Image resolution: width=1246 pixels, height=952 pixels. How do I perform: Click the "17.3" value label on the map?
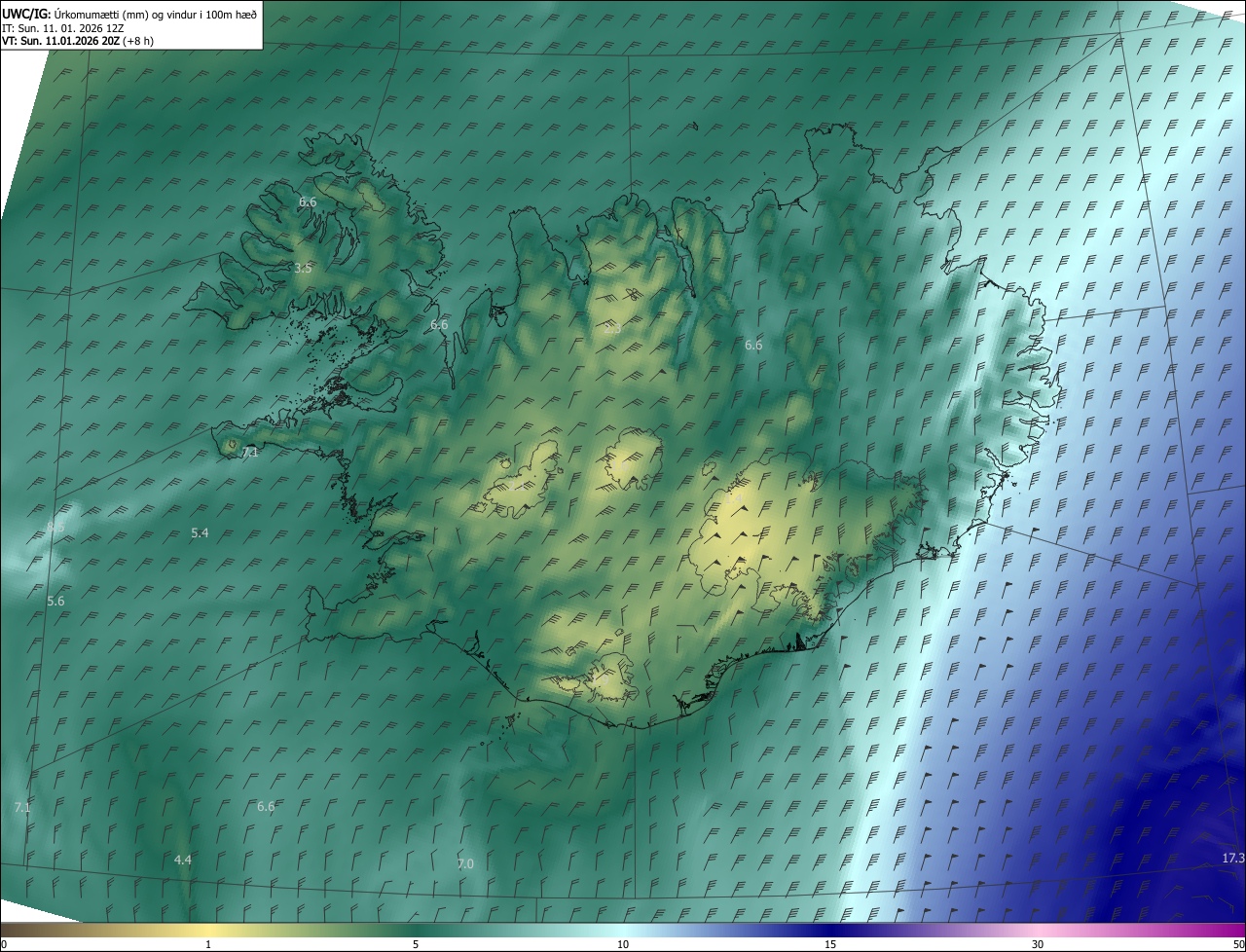coord(1232,858)
